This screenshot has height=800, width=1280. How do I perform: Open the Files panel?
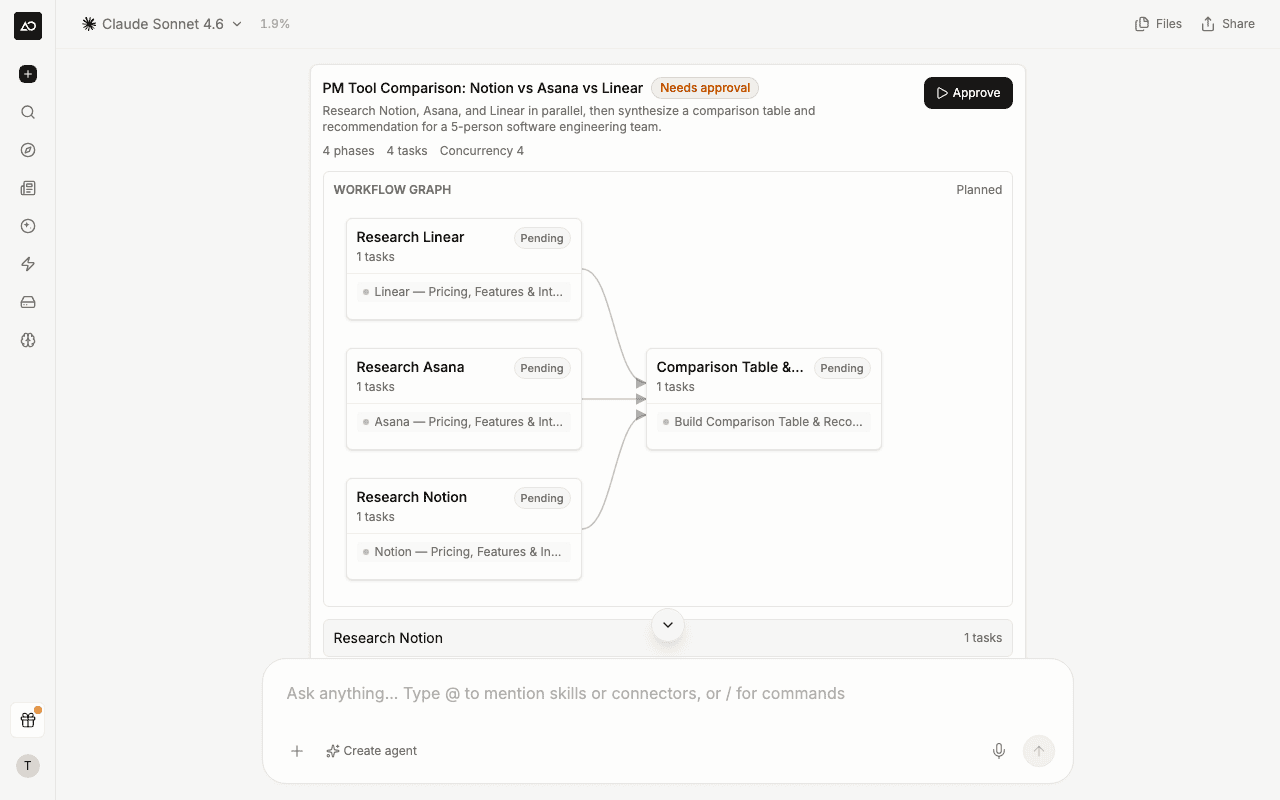tap(1158, 24)
